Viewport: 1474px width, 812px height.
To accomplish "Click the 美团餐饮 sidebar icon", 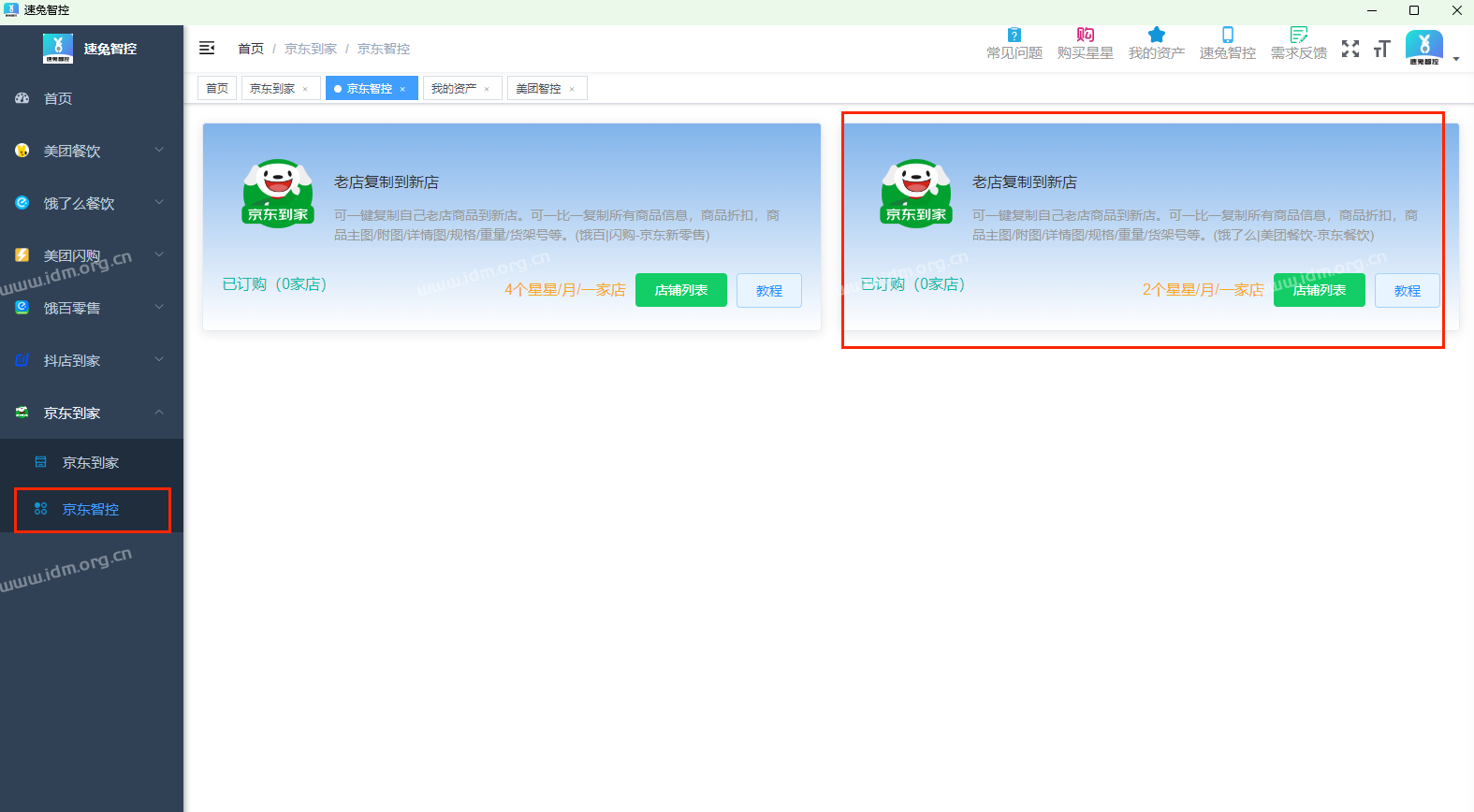I will tap(22, 150).
